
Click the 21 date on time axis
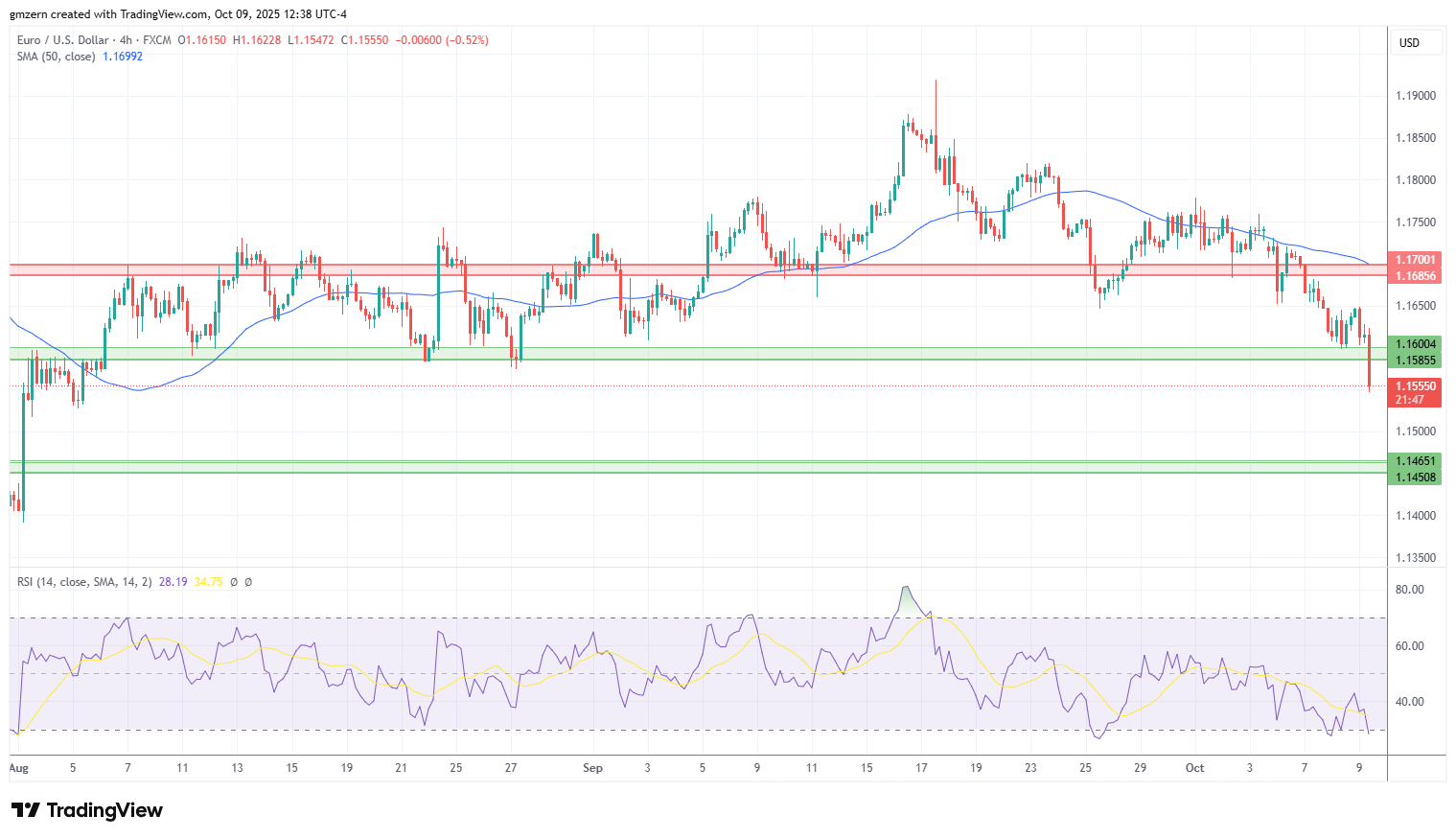click(402, 768)
